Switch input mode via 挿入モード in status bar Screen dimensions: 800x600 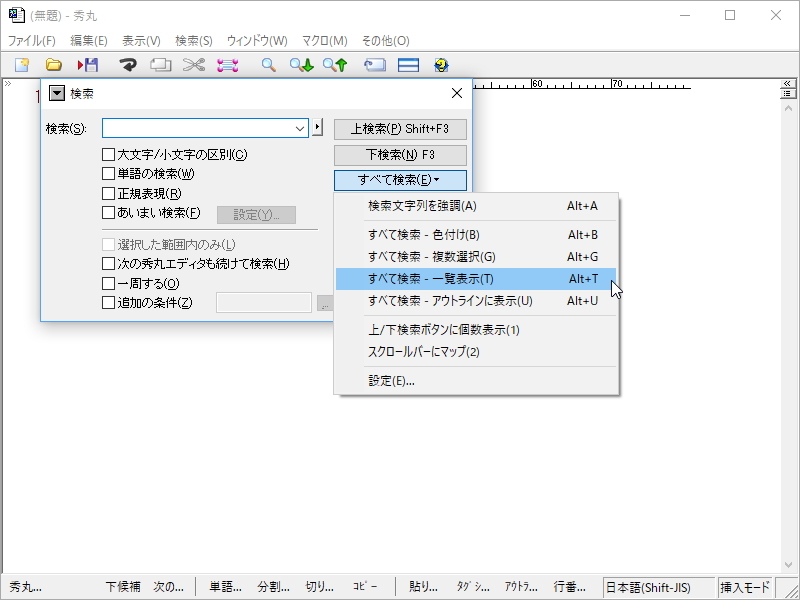[x=745, y=587]
